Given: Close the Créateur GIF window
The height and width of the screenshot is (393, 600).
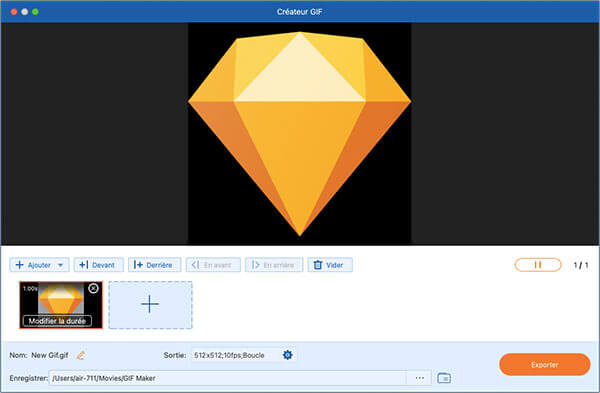Looking at the screenshot, I should pyautogui.click(x=14, y=12).
